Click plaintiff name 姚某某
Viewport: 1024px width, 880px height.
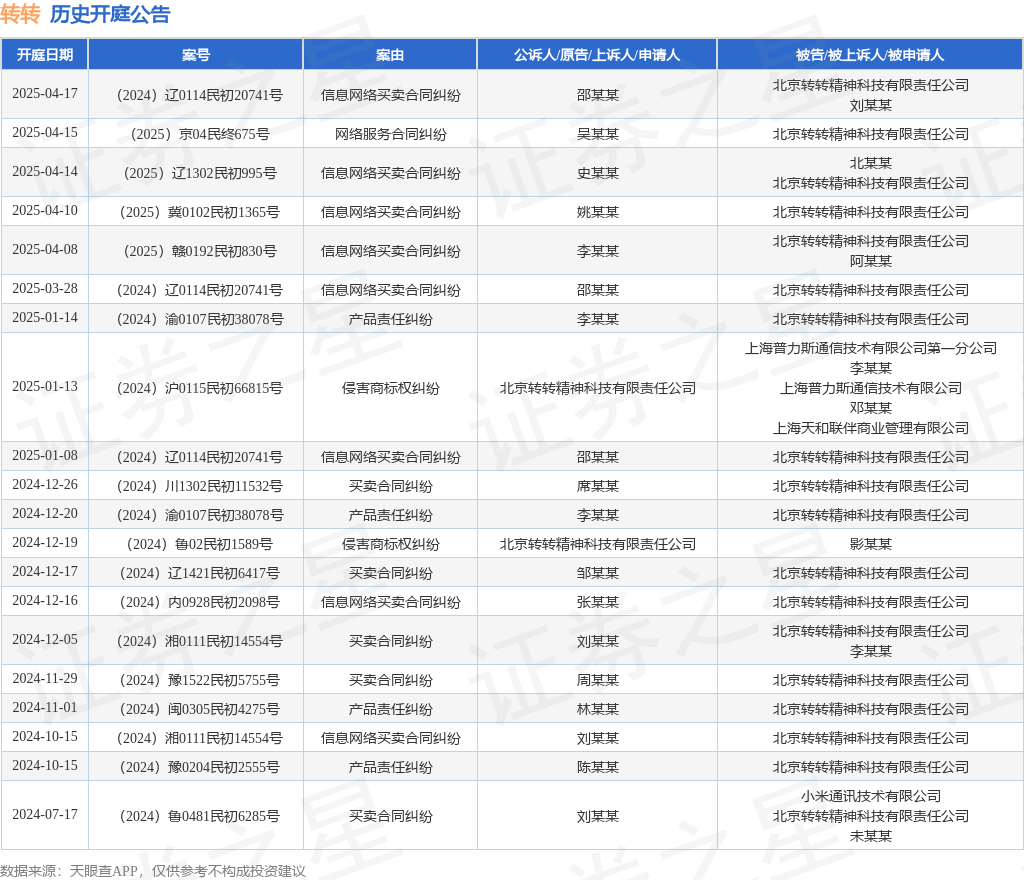tap(598, 212)
